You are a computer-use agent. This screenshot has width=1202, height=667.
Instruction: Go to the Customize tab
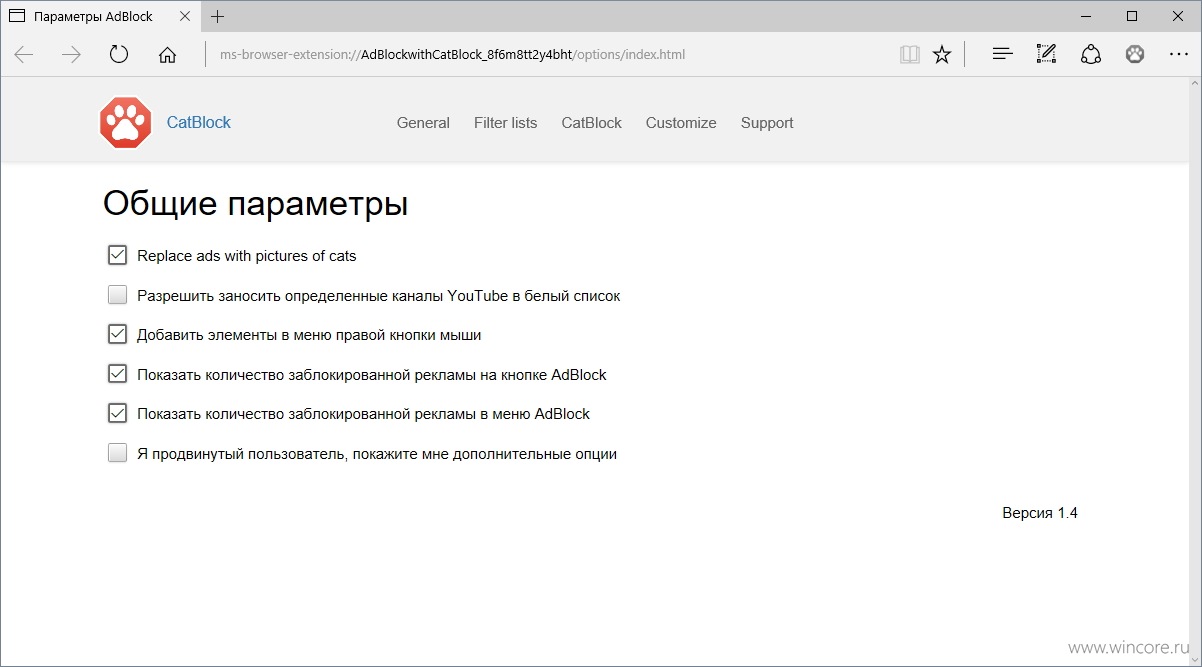pyautogui.click(x=681, y=123)
